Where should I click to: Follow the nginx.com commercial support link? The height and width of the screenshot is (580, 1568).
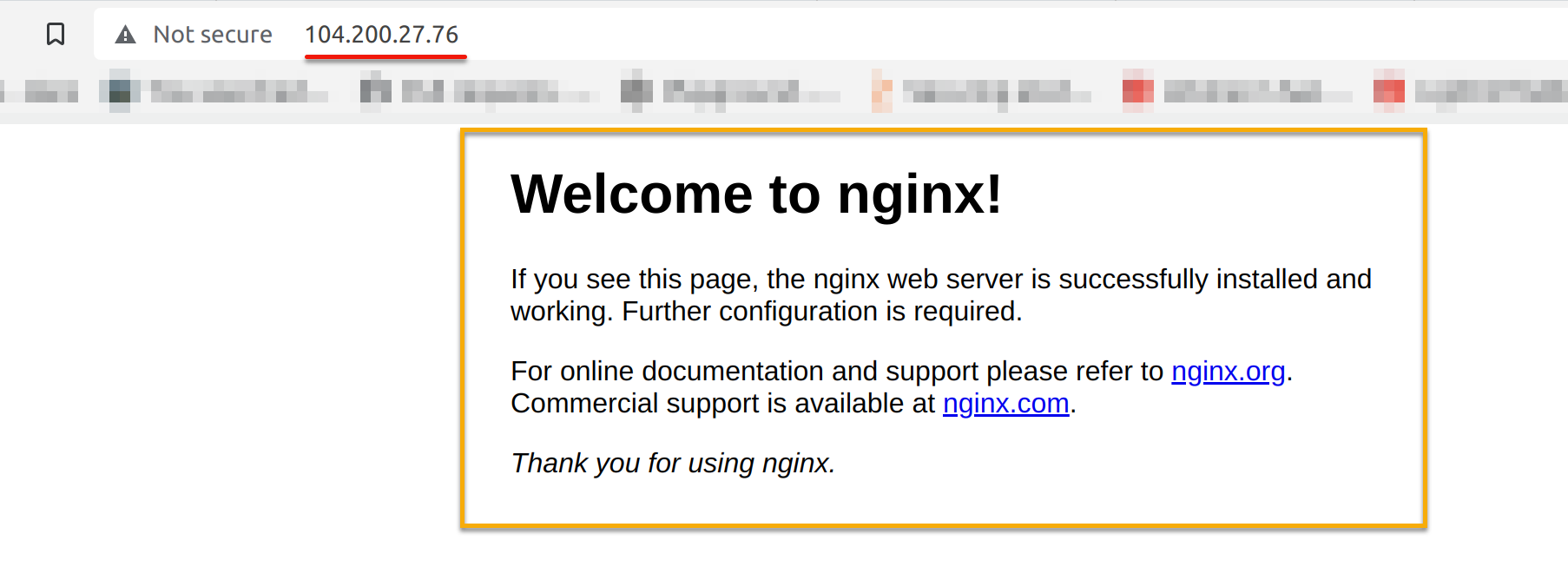(x=1005, y=404)
